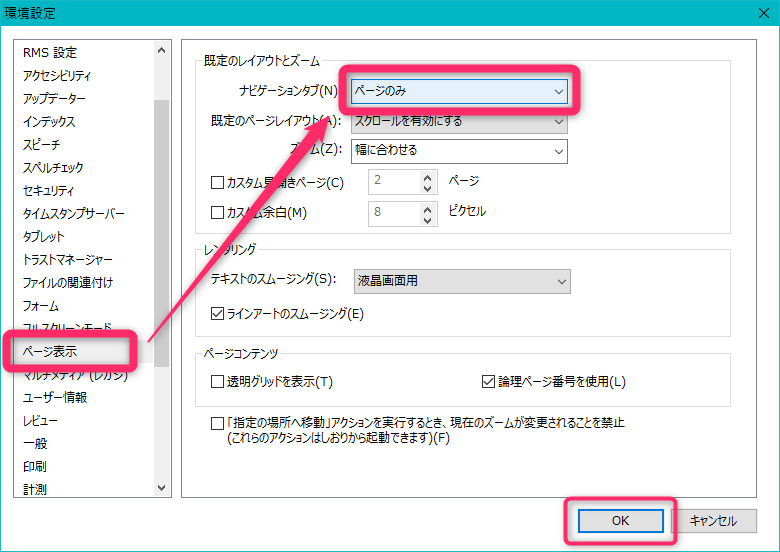Choose ユーザー情報 from the category list
The width and height of the screenshot is (780, 552).
(x=54, y=398)
